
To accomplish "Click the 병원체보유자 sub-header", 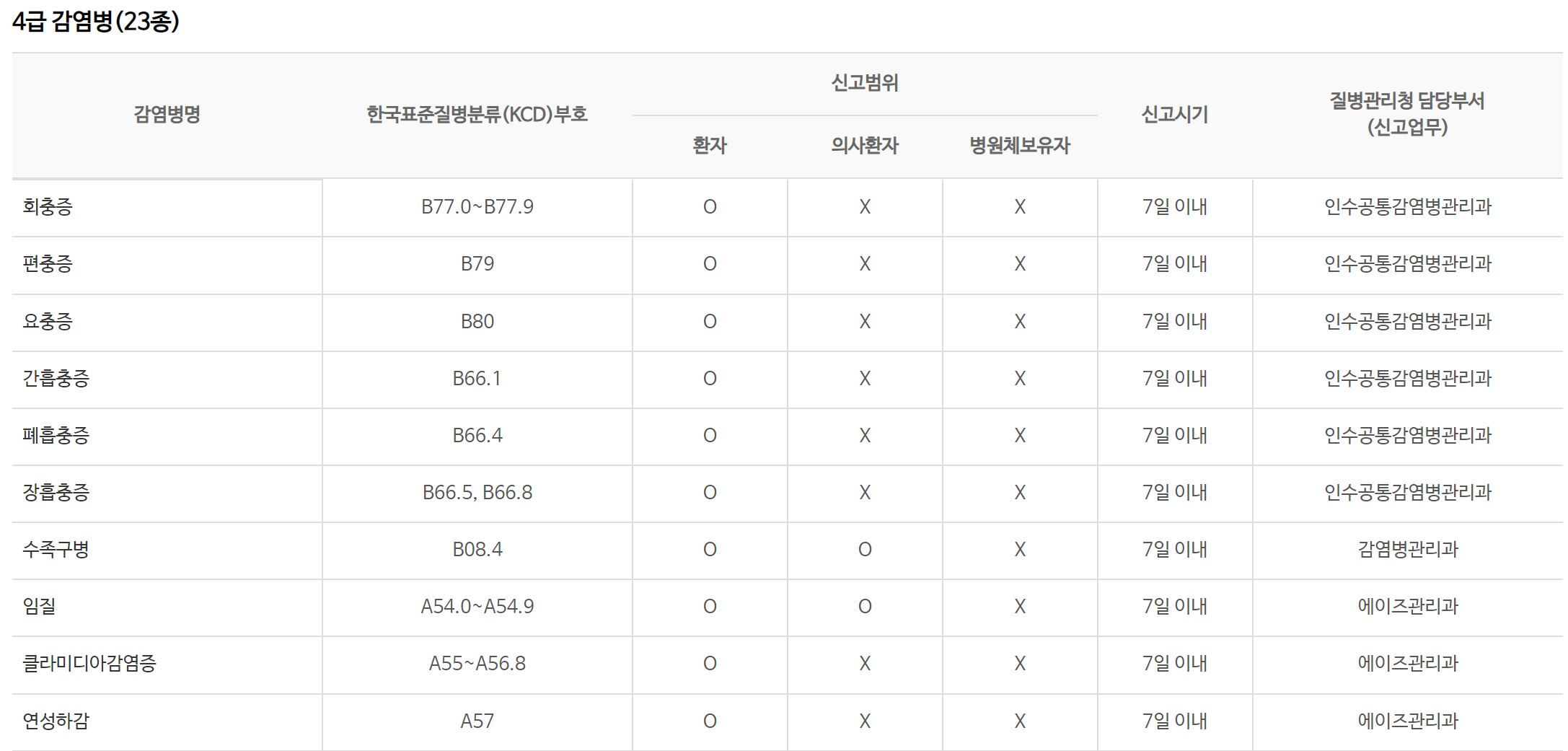I will [1020, 146].
